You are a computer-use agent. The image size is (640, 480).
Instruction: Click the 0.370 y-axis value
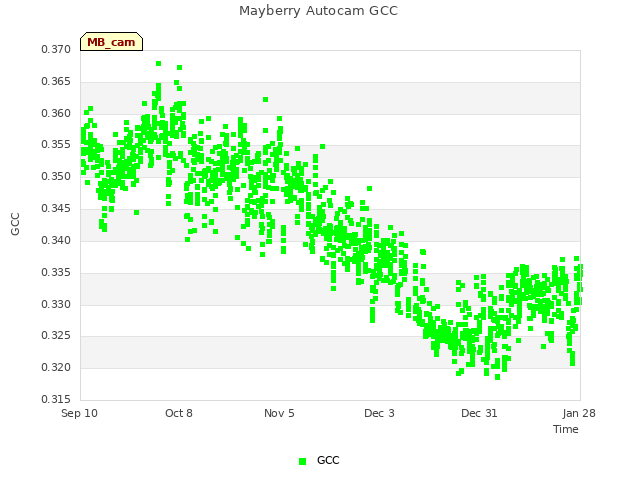[56, 49]
